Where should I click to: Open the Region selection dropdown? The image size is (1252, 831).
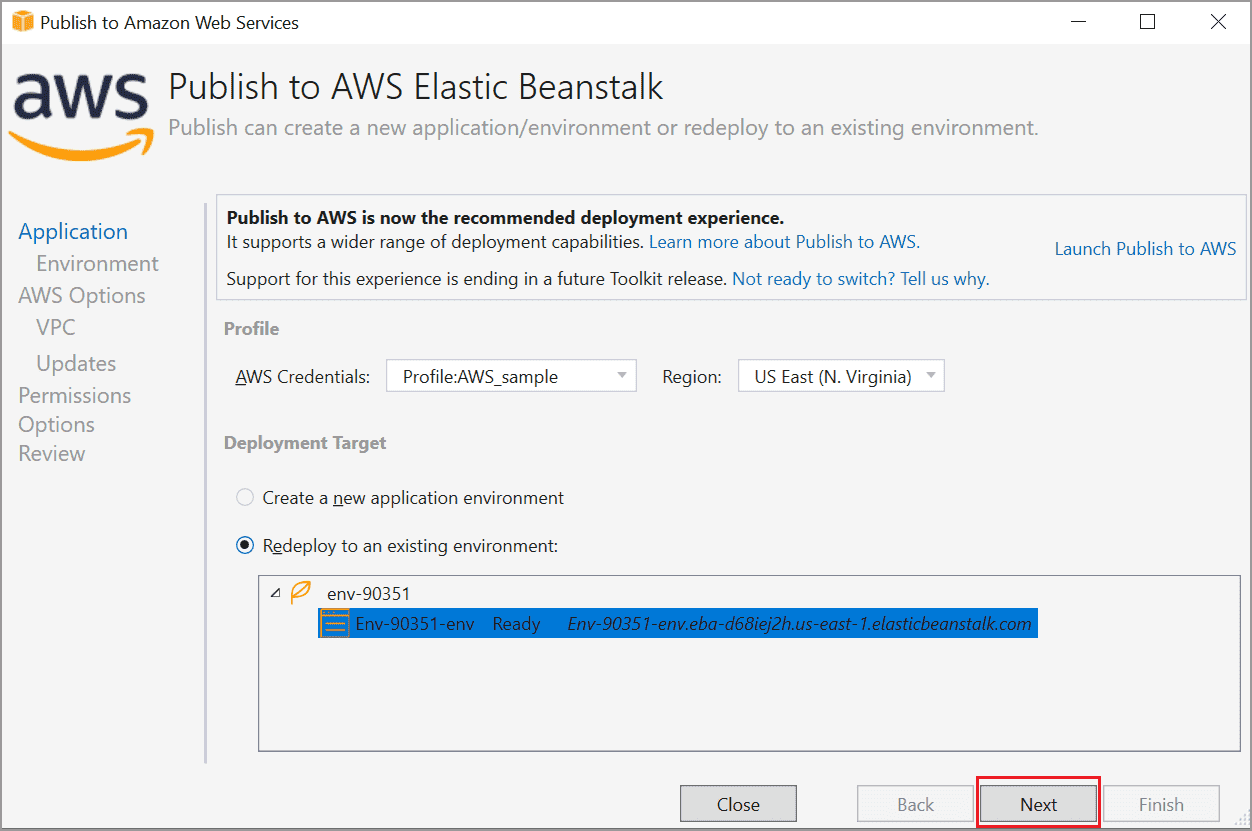click(x=840, y=375)
